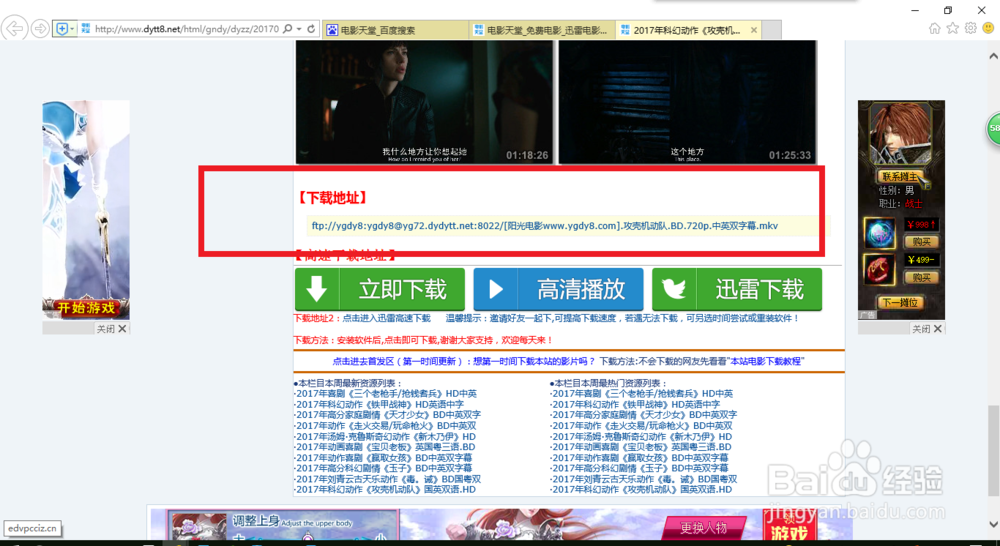Click the page scrollbar down arrow
1000x546 pixels.
point(993,524)
